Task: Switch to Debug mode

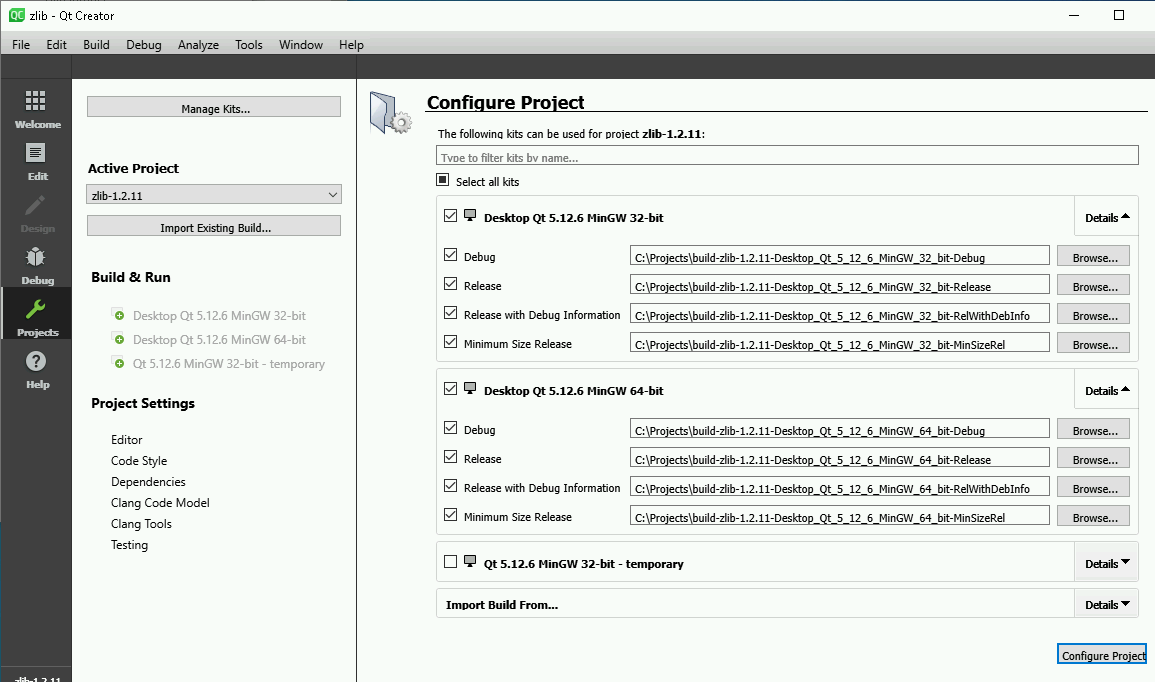Action: pos(36,265)
